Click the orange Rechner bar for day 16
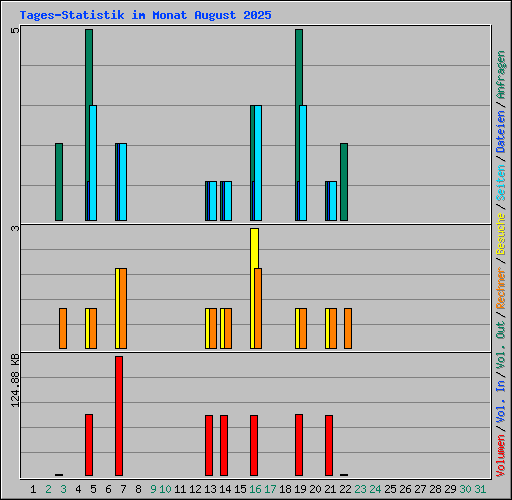This screenshot has height=500, width=512. pyautogui.click(x=258, y=308)
